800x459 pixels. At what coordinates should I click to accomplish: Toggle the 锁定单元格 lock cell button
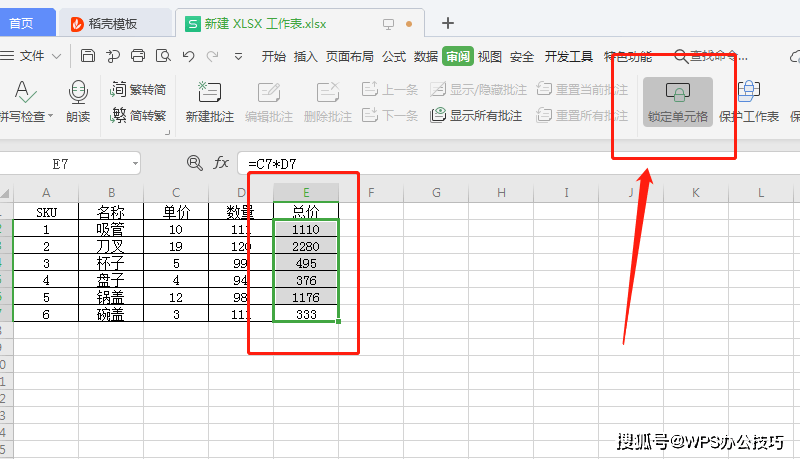[x=678, y=102]
